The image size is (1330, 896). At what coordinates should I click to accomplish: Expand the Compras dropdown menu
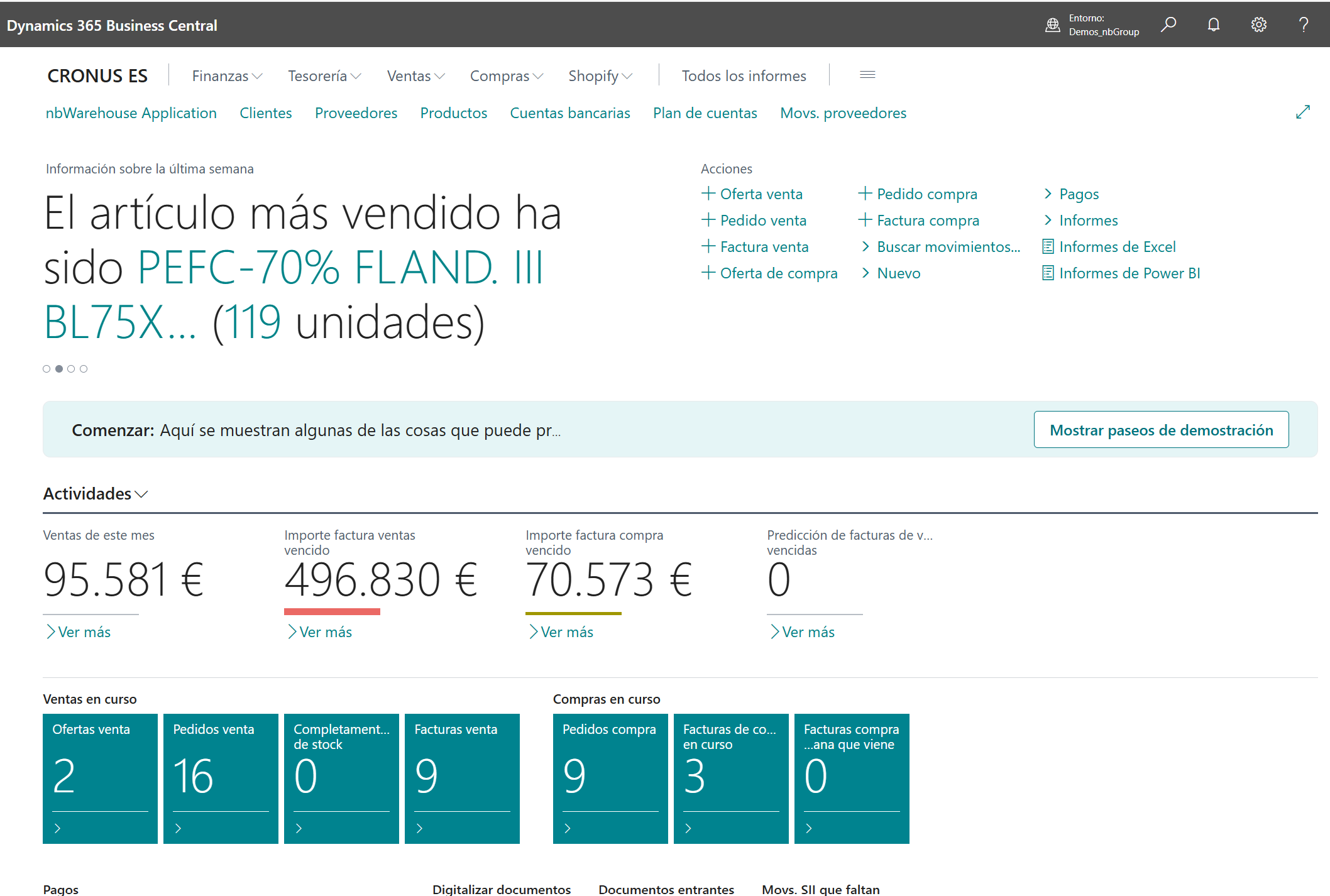pos(507,76)
